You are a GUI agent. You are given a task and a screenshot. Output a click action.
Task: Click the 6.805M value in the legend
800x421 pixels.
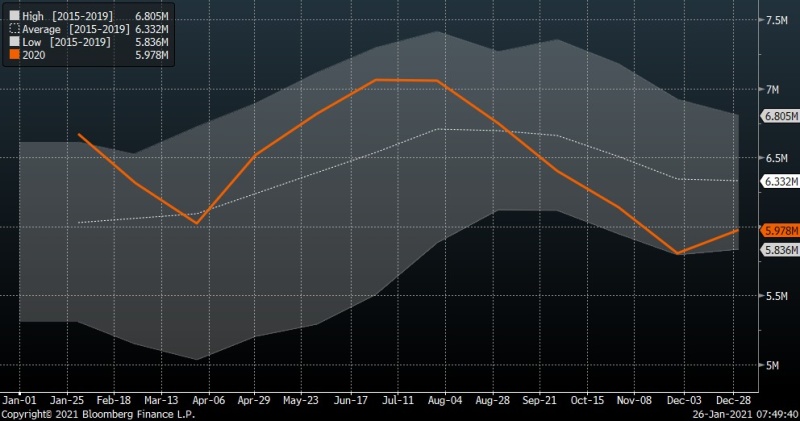(152, 16)
